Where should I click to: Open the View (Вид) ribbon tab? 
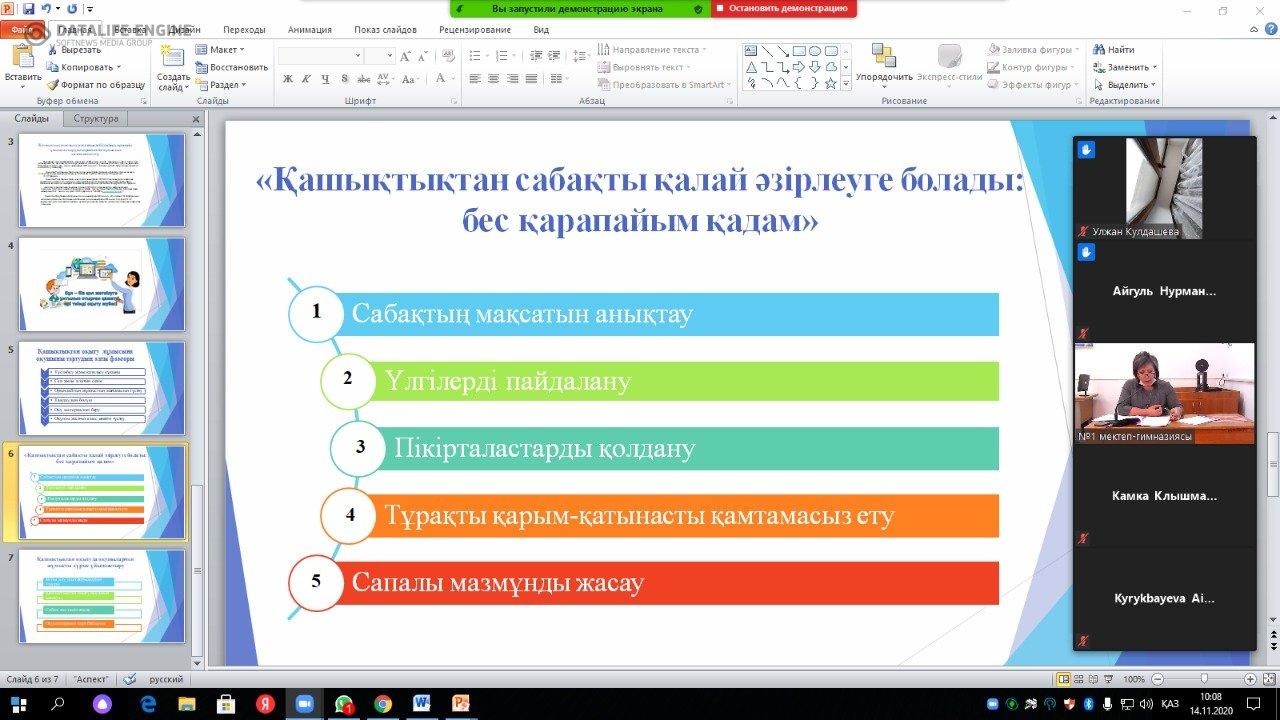pyautogui.click(x=541, y=30)
